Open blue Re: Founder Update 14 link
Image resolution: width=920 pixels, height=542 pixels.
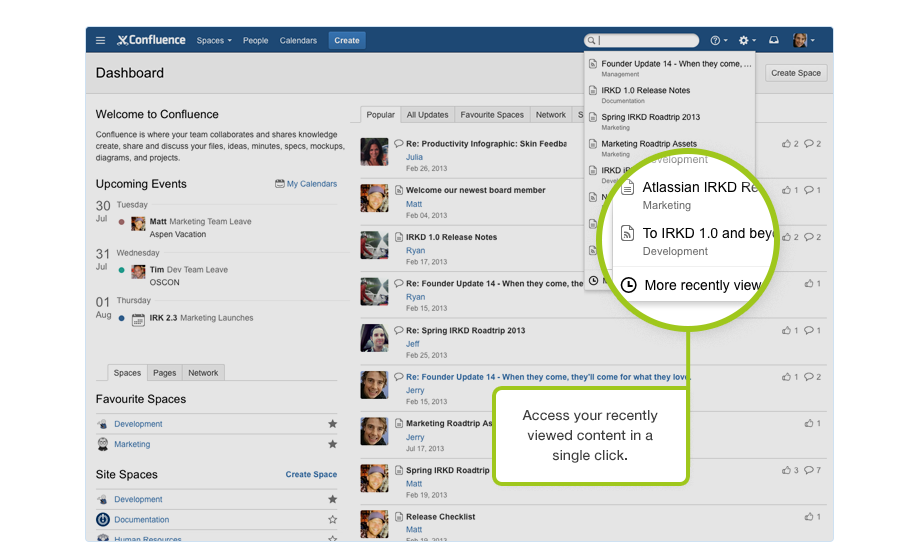click(548, 377)
